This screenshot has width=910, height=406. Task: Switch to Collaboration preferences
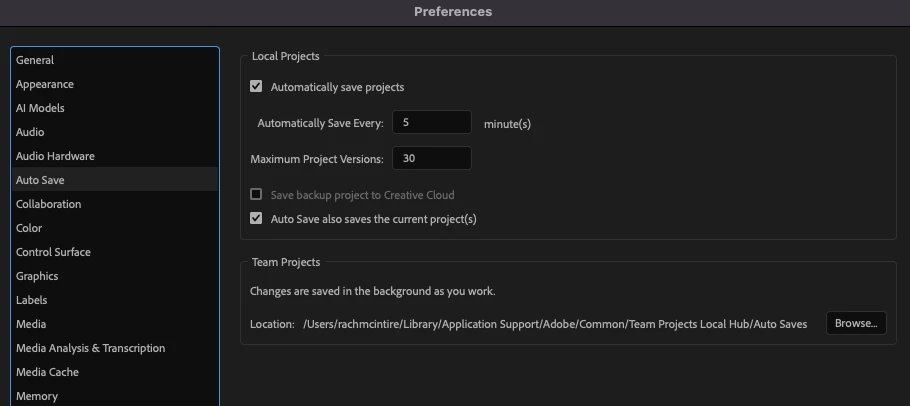pos(49,204)
